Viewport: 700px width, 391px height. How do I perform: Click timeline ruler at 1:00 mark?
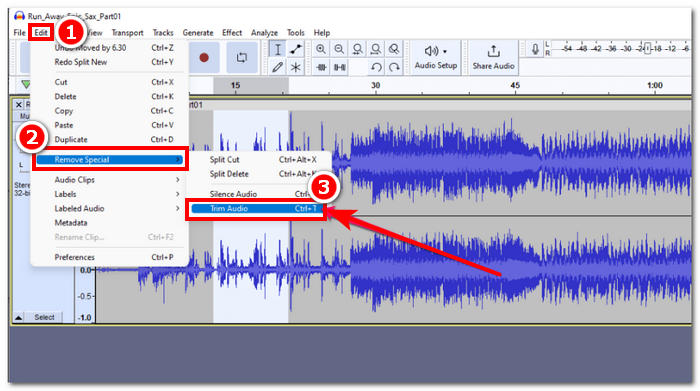[x=655, y=85]
